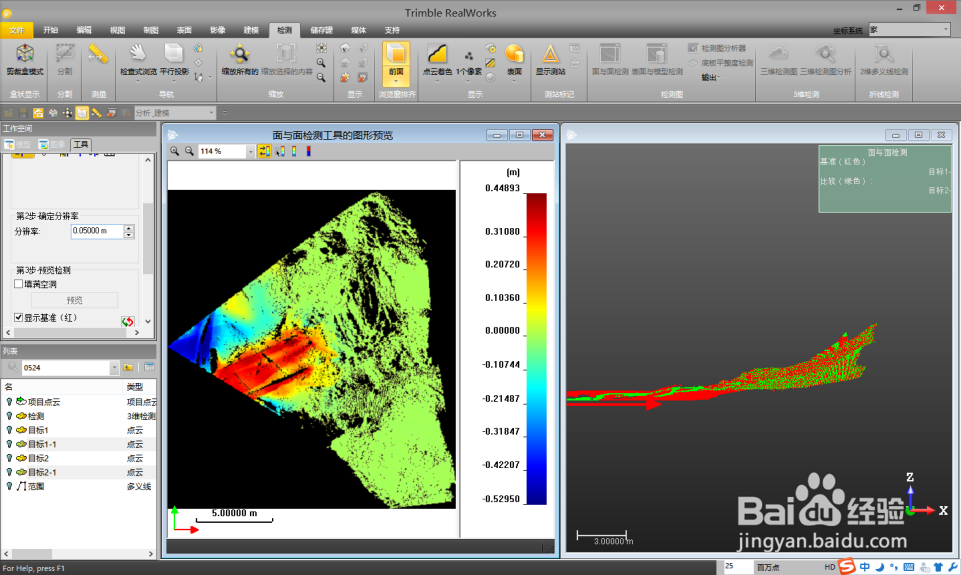Open the 文件 file menu
961x575 pixels.
[17, 30]
